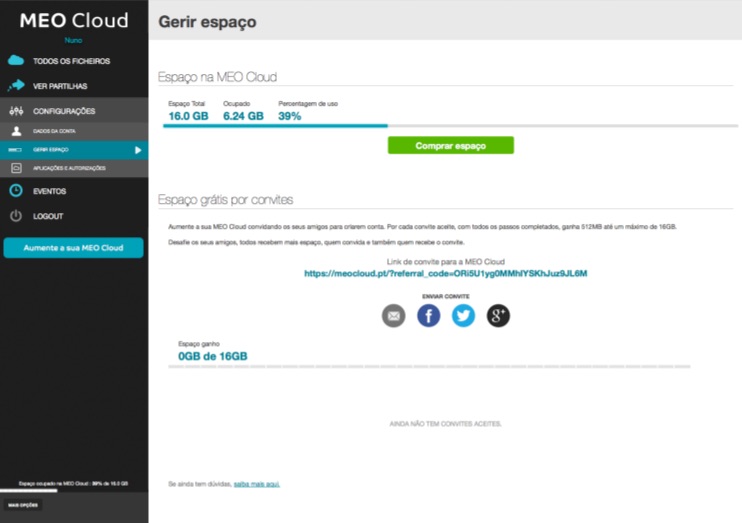The width and height of the screenshot is (742, 523).
Task: Click the 16.0 GB total space value
Action: tap(188, 116)
